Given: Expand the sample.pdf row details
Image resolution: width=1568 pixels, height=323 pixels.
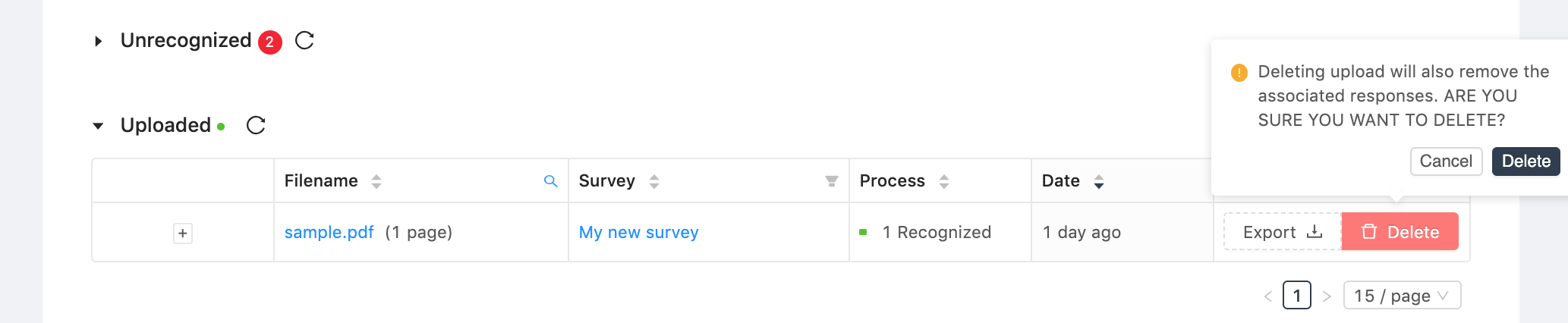Looking at the screenshot, I should coord(183,233).
